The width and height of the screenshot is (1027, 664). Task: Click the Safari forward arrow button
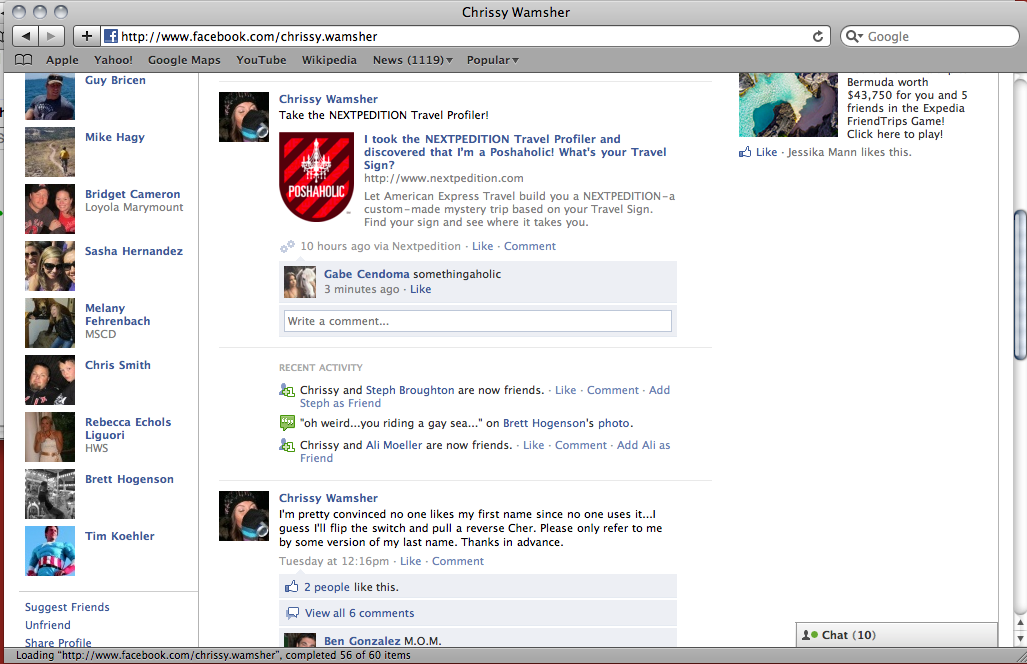(x=51, y=36)
